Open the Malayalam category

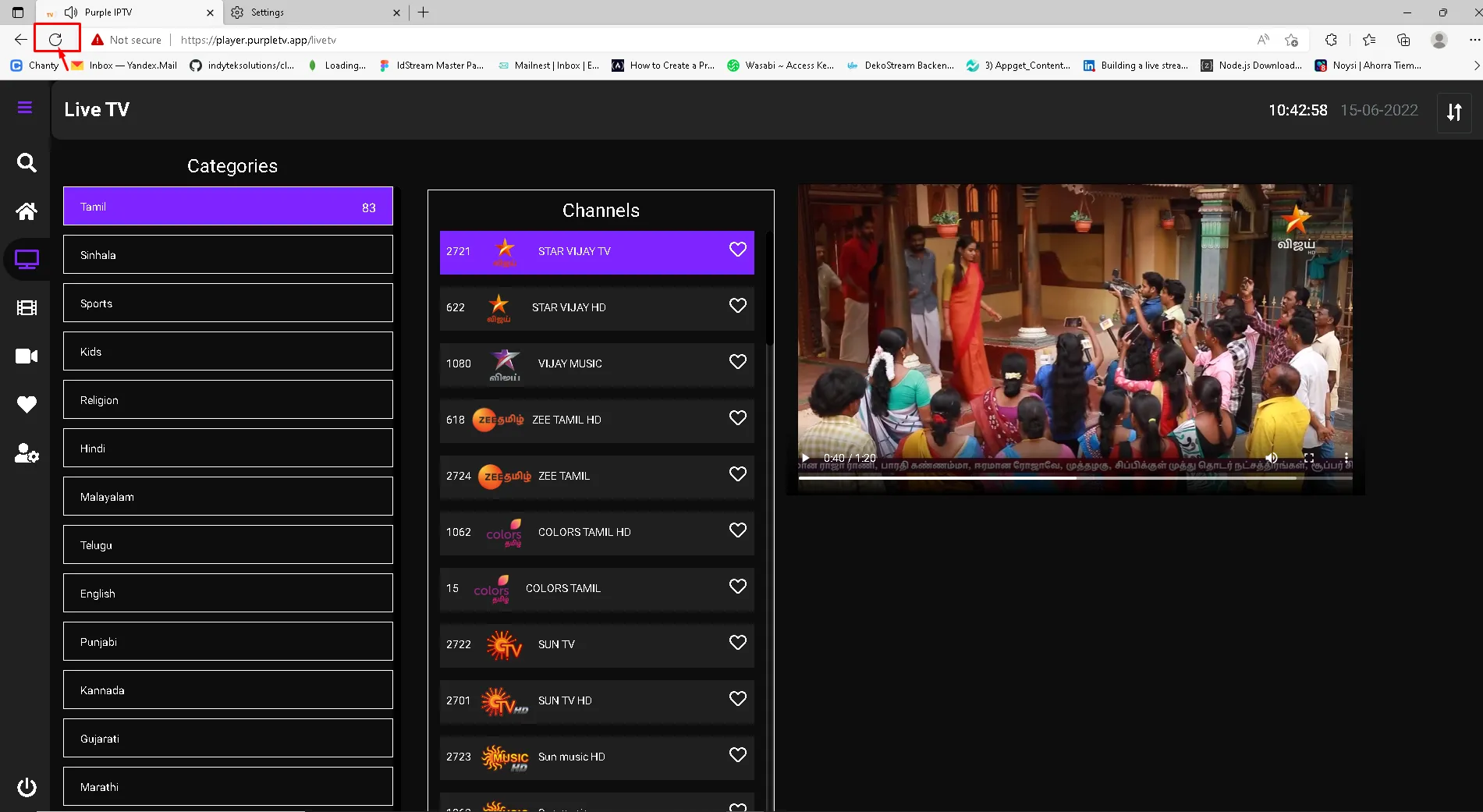tap(228, 497)
